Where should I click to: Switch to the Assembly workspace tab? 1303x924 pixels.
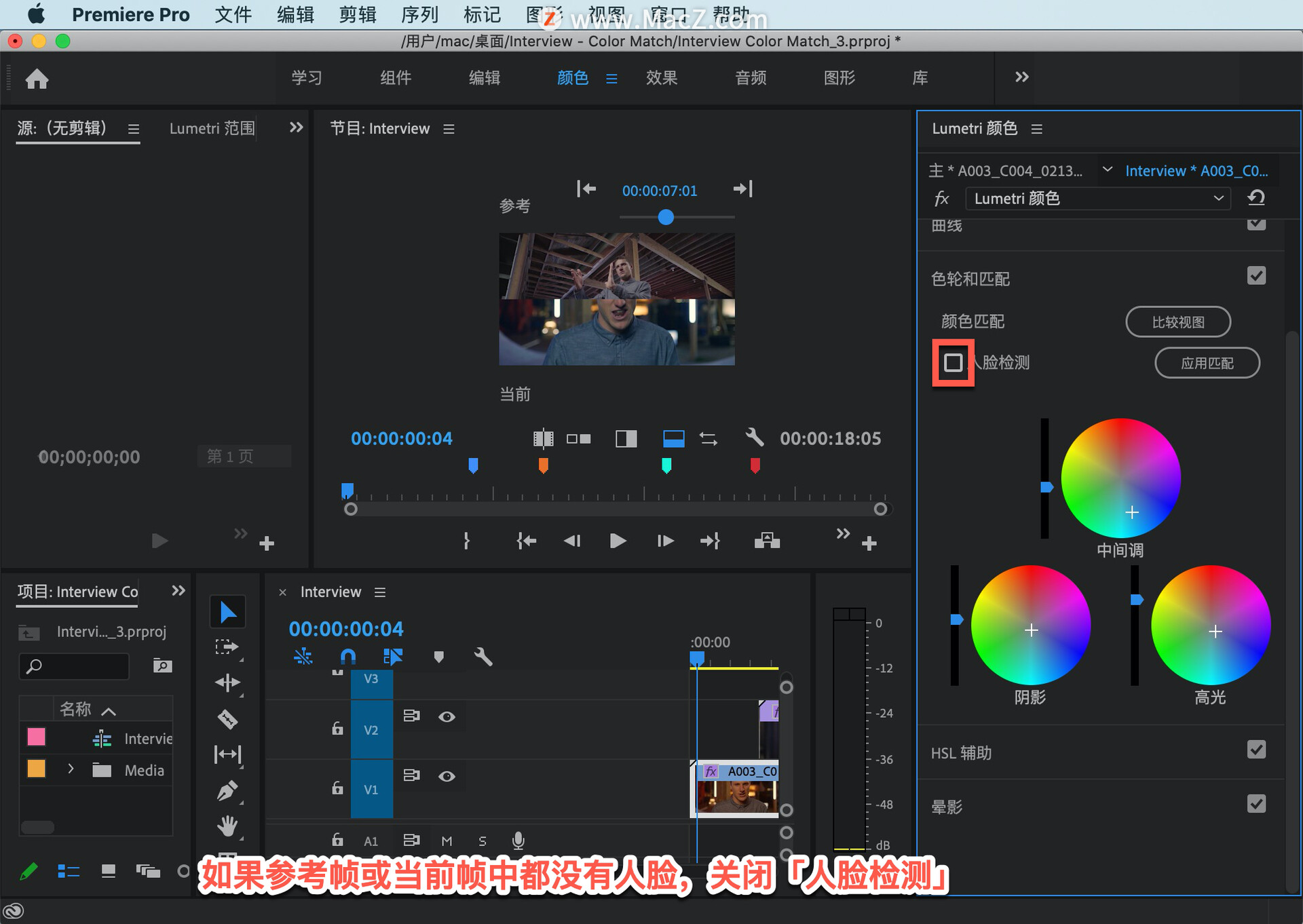(x=396, y=77)
